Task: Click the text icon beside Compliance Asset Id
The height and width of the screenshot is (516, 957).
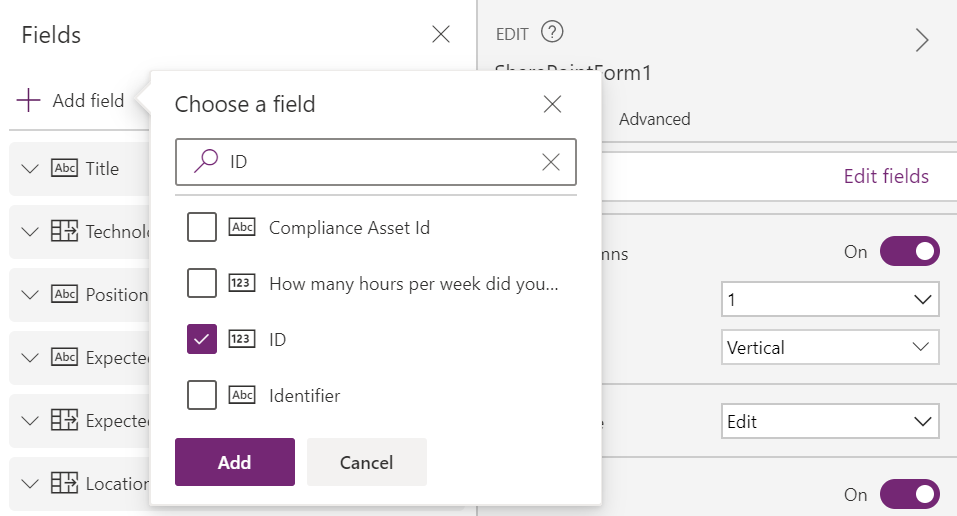Action: click(242, 227)
